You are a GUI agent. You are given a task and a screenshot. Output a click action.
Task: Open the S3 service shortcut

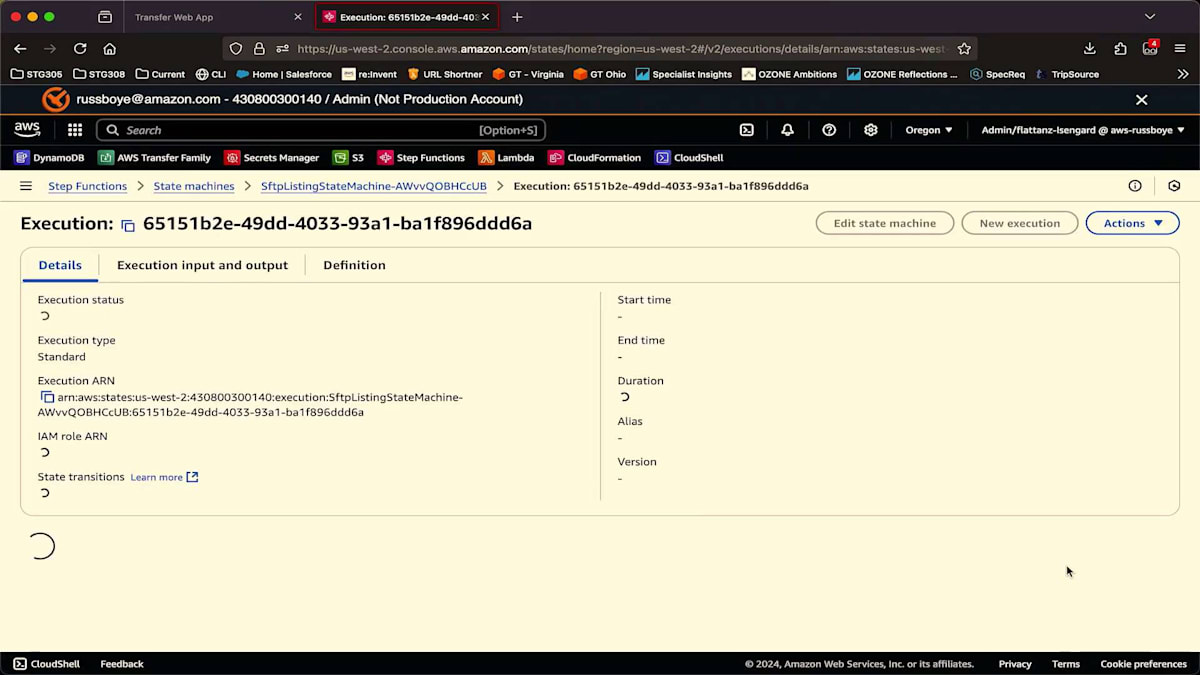(349, 158)
